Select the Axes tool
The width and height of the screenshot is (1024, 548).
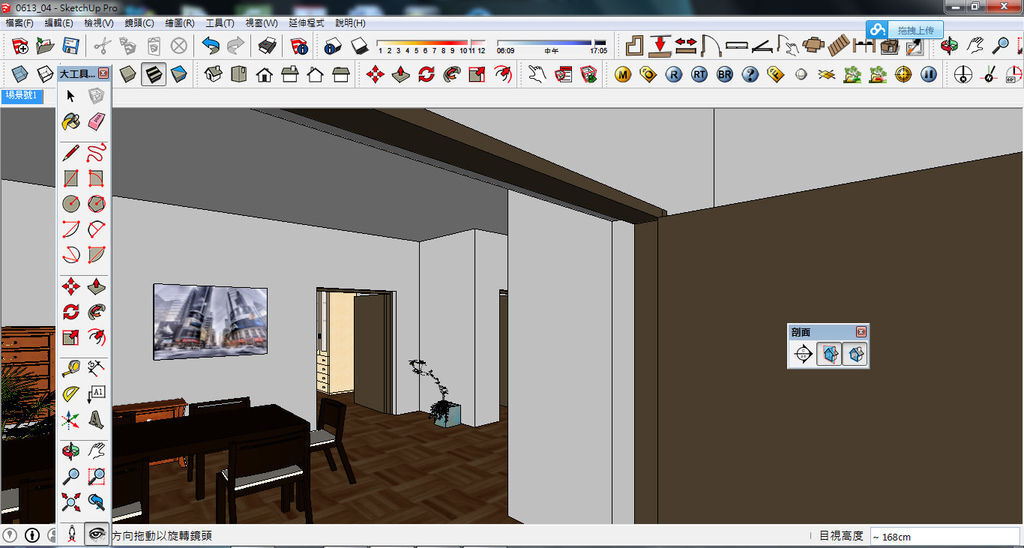[x=71, y=419]
